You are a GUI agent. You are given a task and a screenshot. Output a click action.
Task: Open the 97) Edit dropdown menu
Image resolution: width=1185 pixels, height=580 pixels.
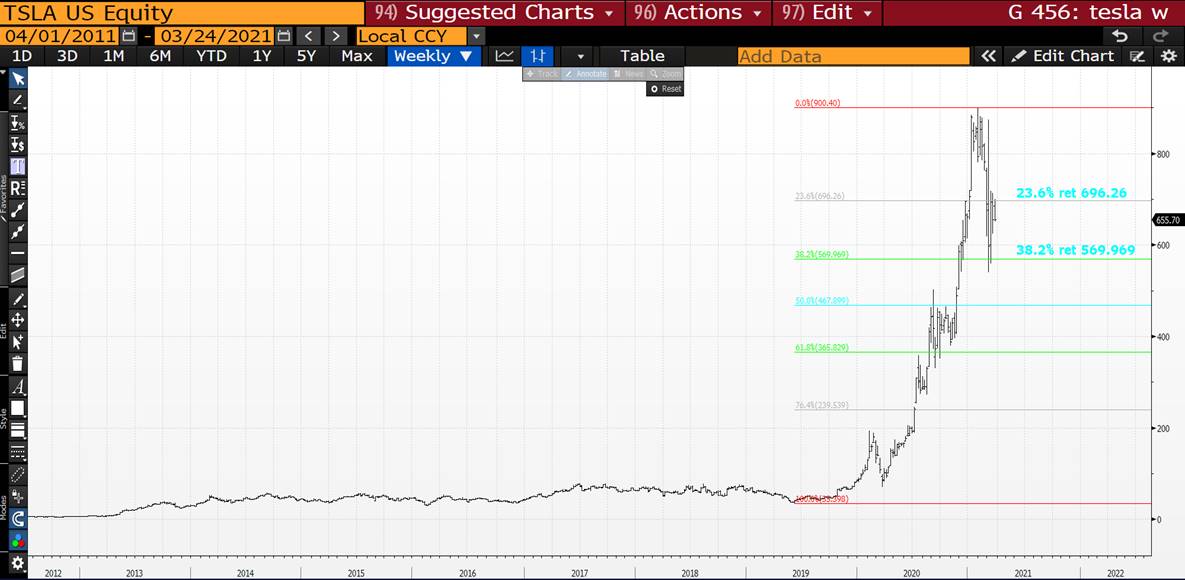[x=826, y=13]
